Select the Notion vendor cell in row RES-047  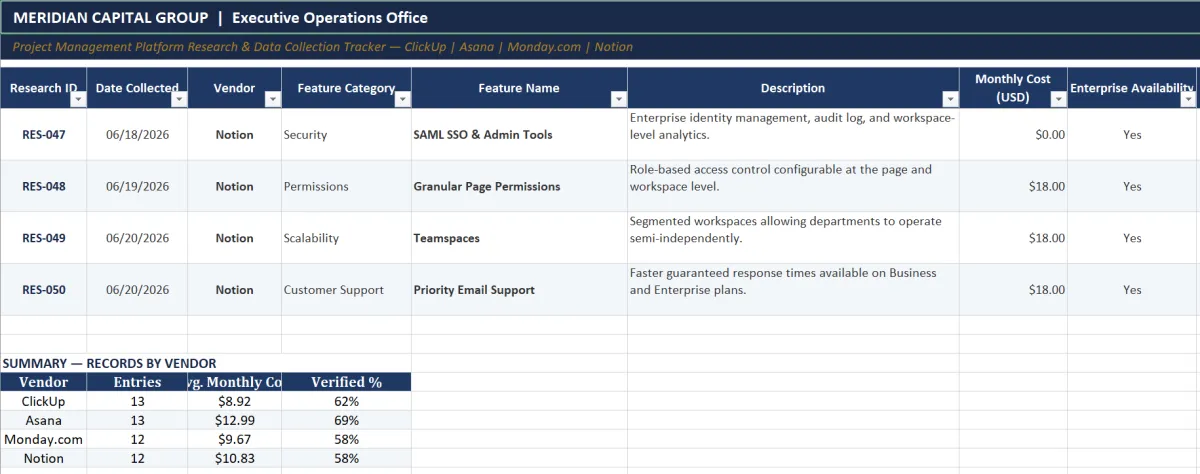[x=234, y=134]
